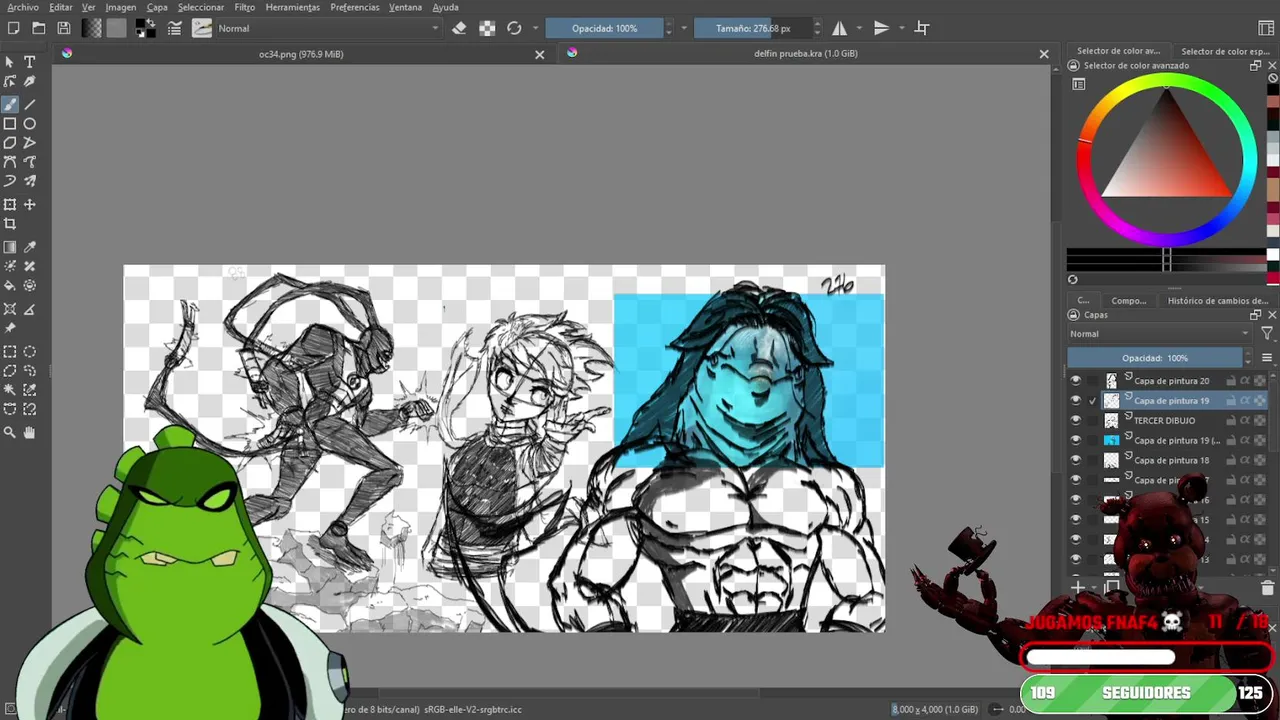1280x720 pixels.
Task: Delete the selected layer with trash icon
Action: click(1267, 588)
